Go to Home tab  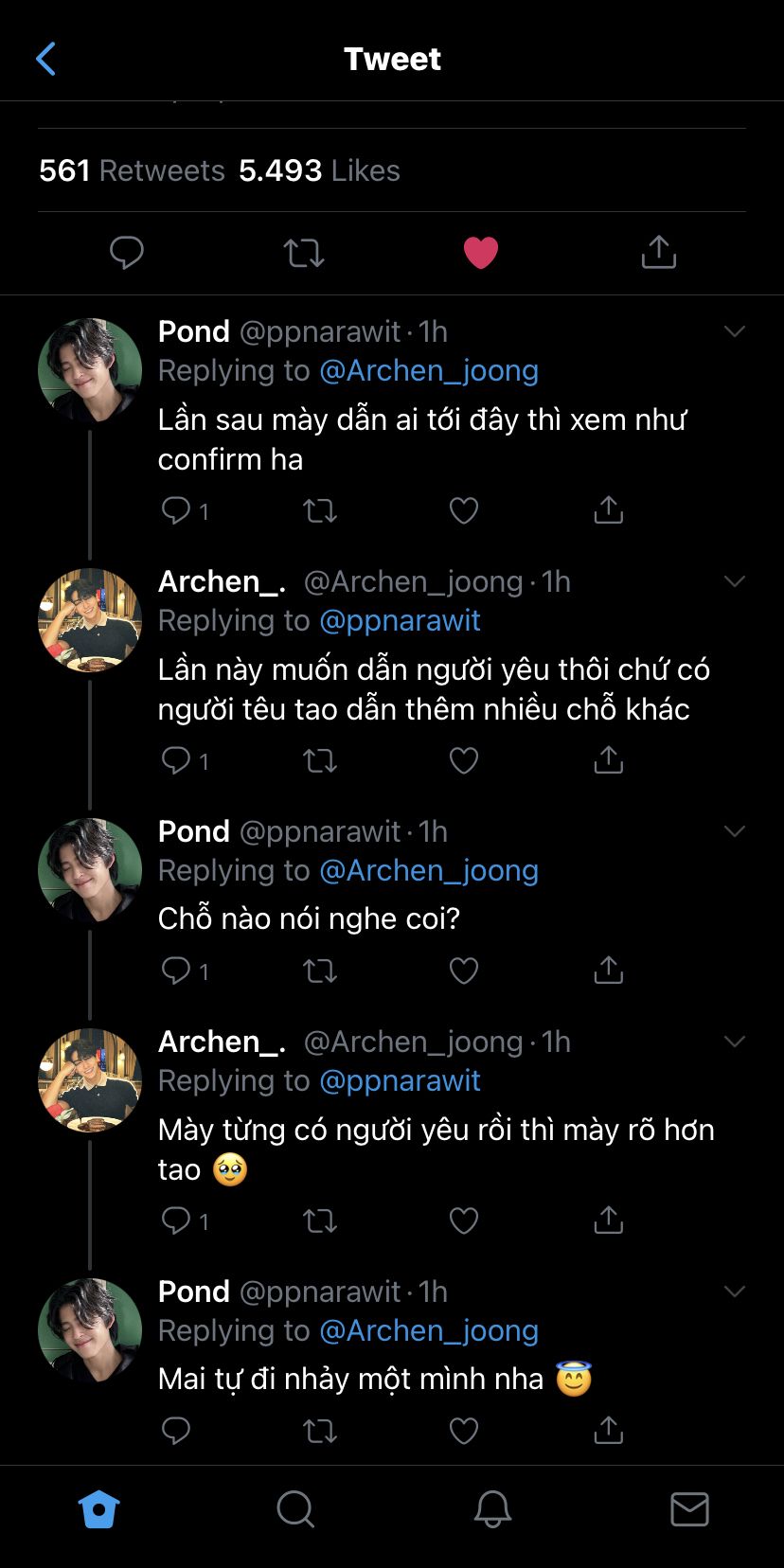click(98, 1509)
